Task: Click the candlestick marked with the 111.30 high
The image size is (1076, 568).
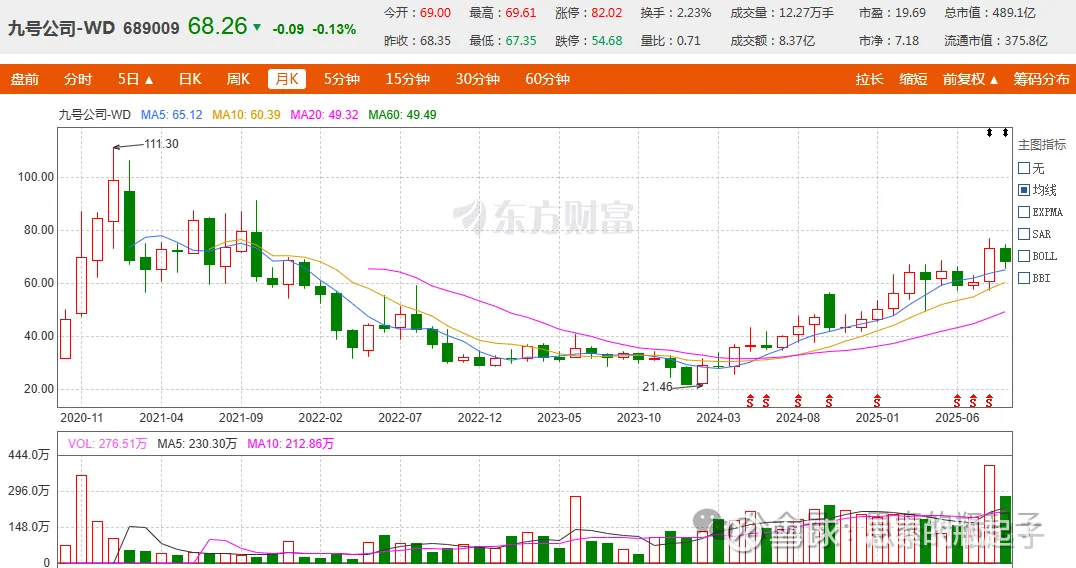Action: 113,200
